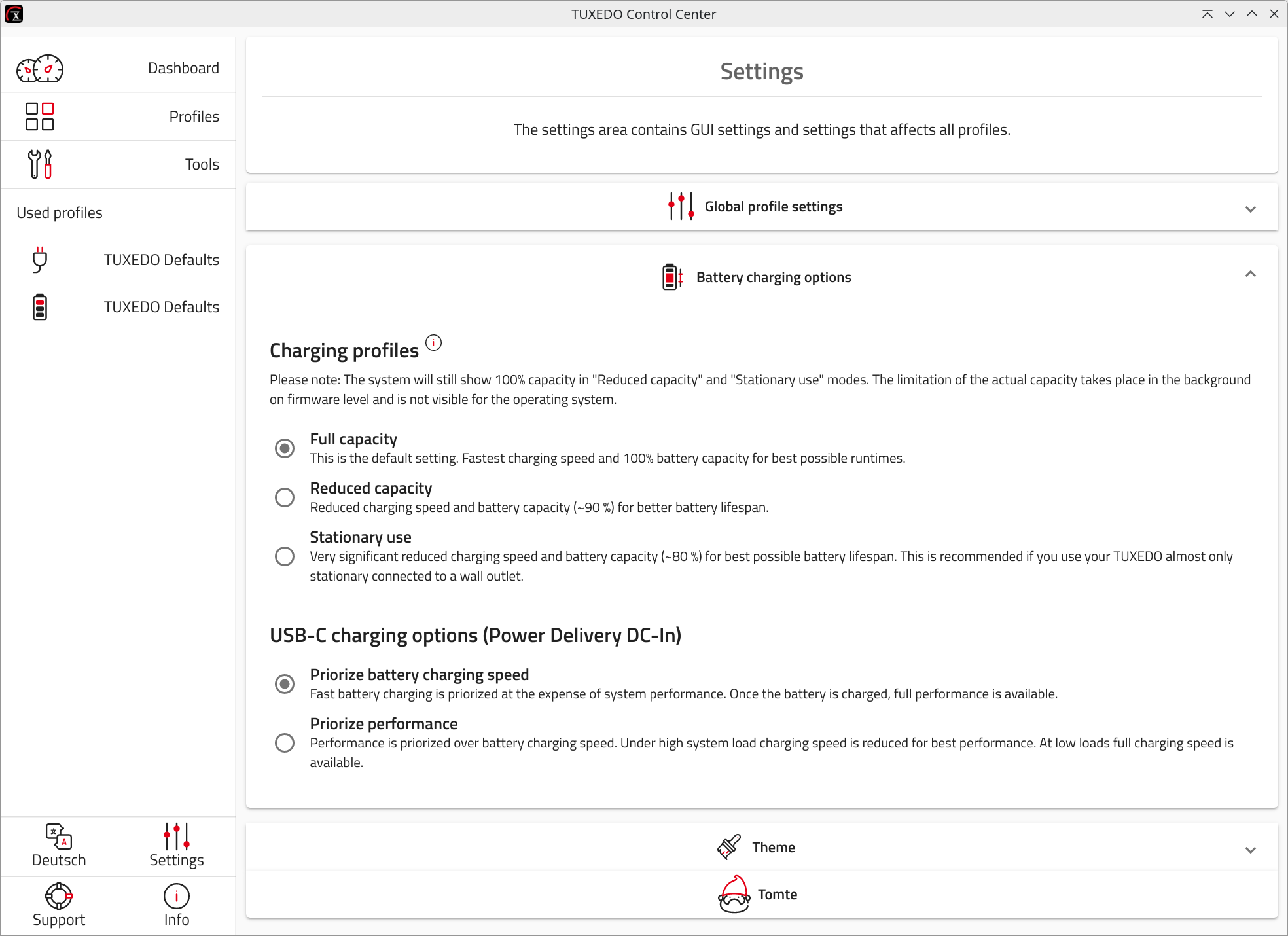Click the Used profiles heading

pos(60,213)
